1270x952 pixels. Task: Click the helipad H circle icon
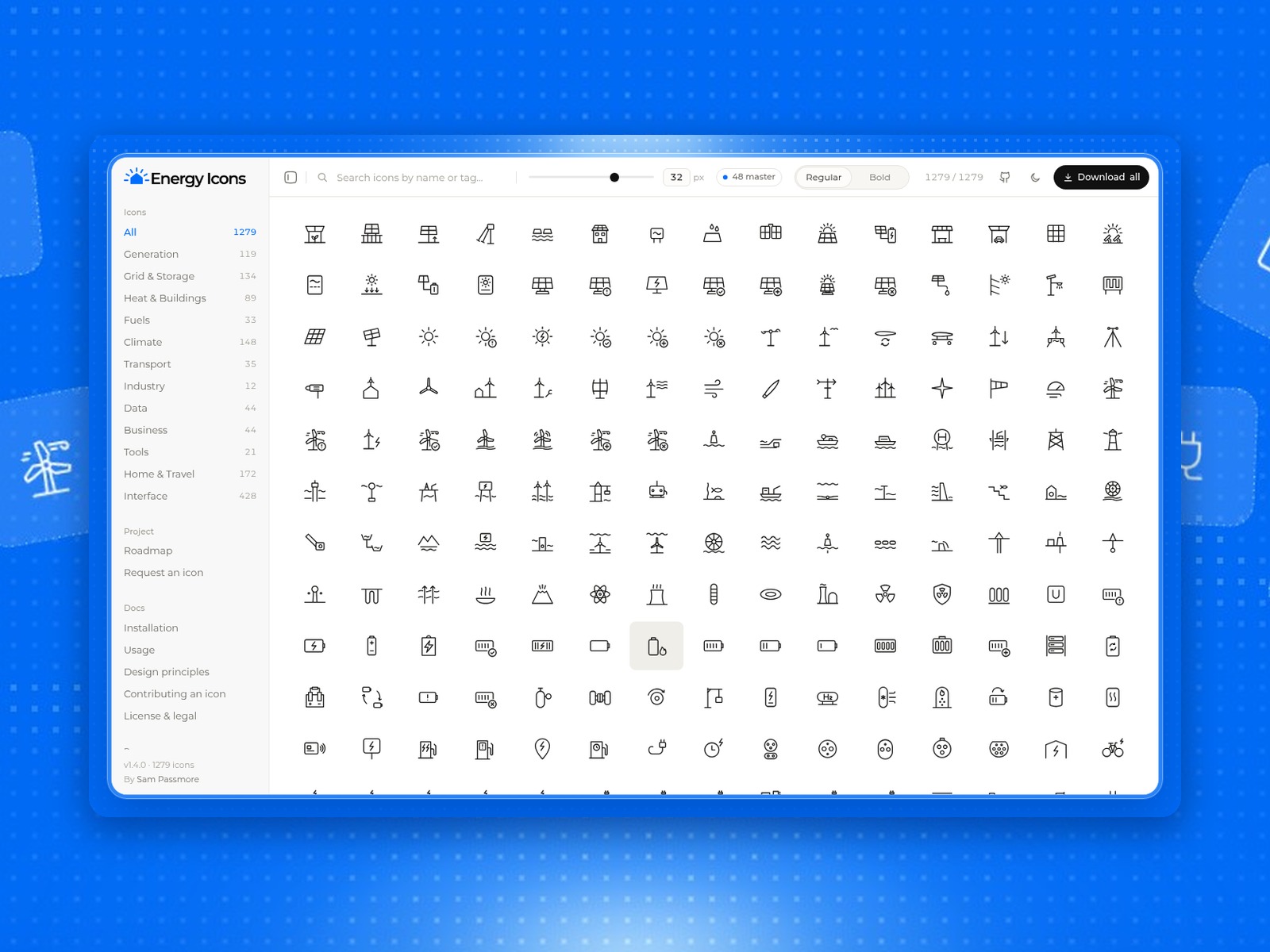[942, 440]
